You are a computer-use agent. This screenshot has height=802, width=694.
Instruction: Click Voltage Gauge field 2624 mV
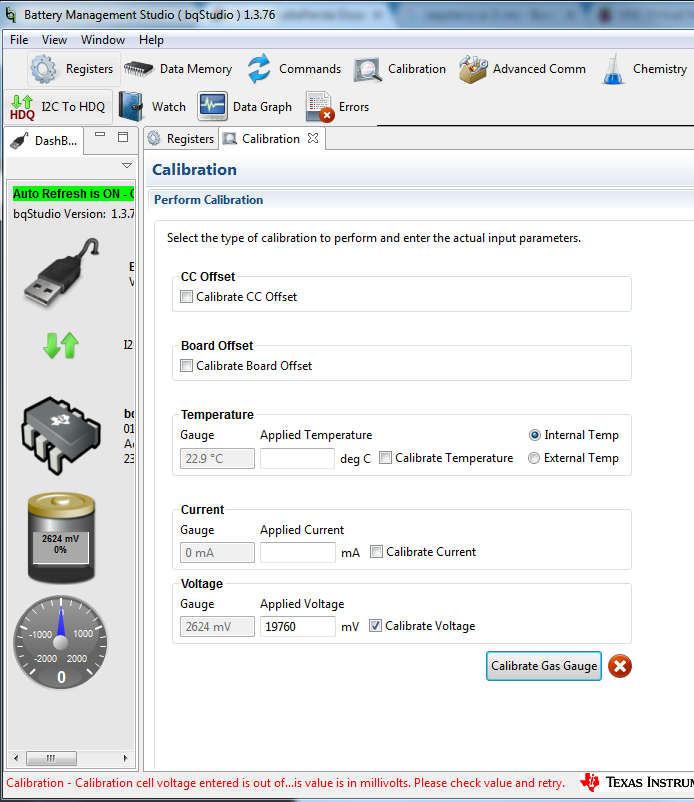tap(217, 627)
